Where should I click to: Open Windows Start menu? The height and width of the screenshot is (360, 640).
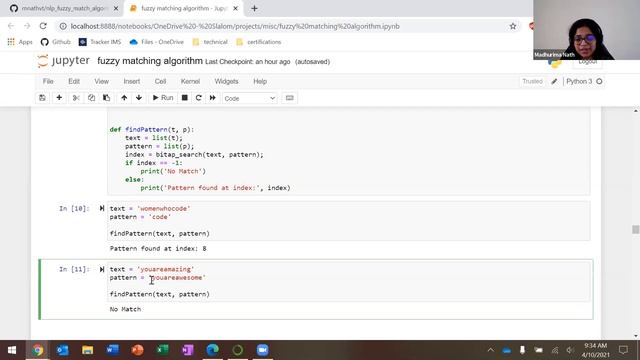point(11,350)
